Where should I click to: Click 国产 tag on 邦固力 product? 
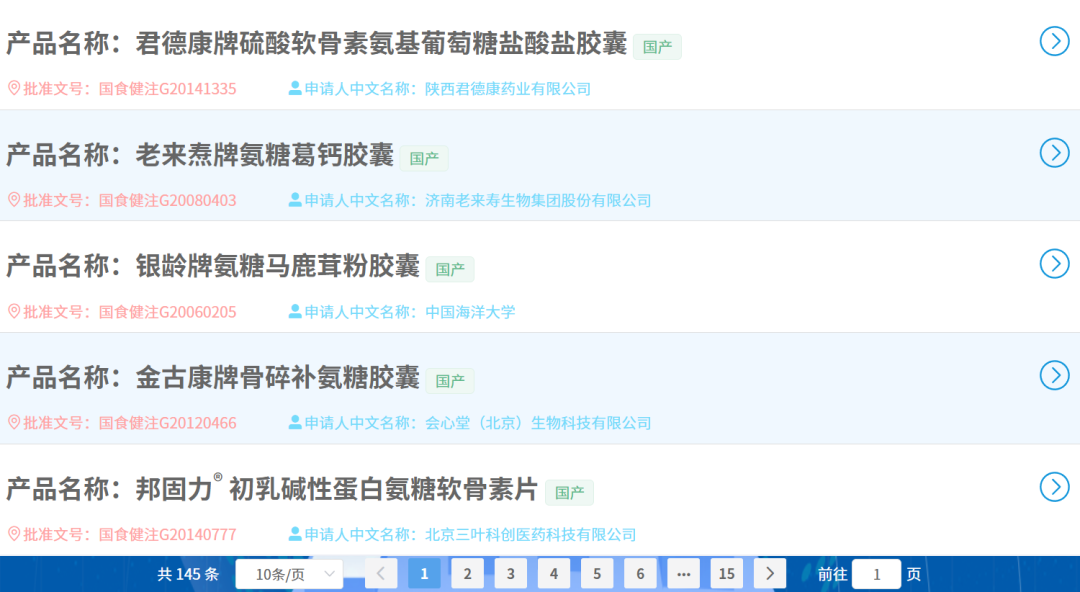pos(569,493)
